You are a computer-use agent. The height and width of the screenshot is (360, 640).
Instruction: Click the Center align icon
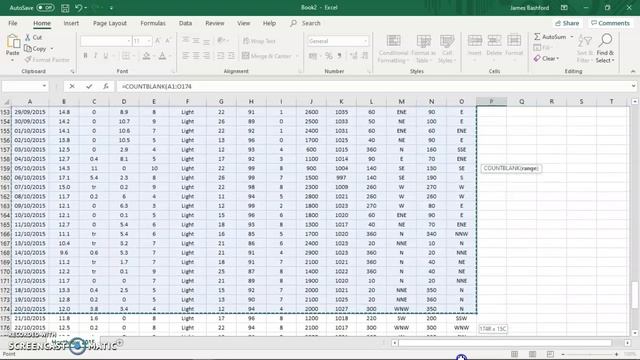coord(196,56)
